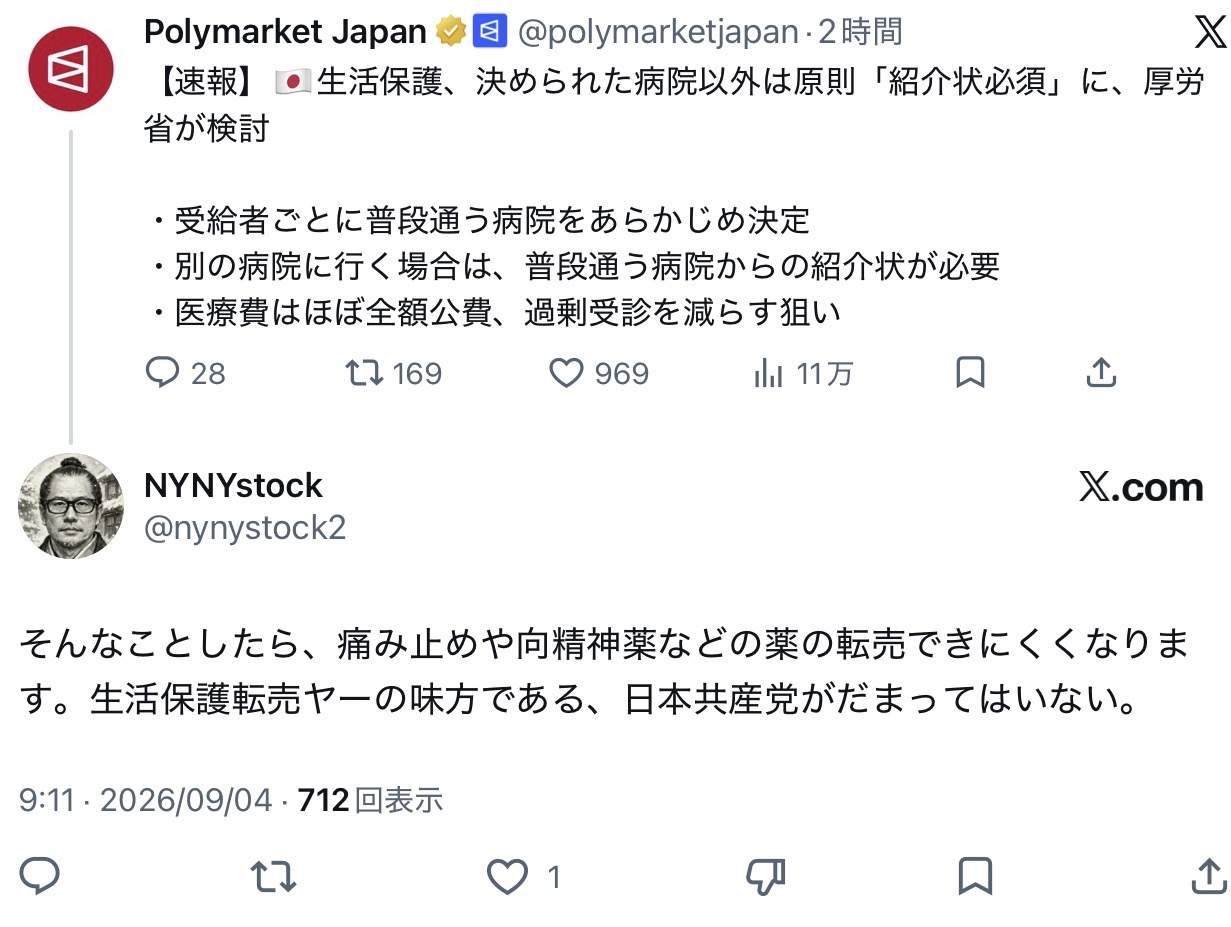Viewport: 1231px width, 927px height.
Task: Open the @polymarketjapan handle link
Action: pos(657,32)
